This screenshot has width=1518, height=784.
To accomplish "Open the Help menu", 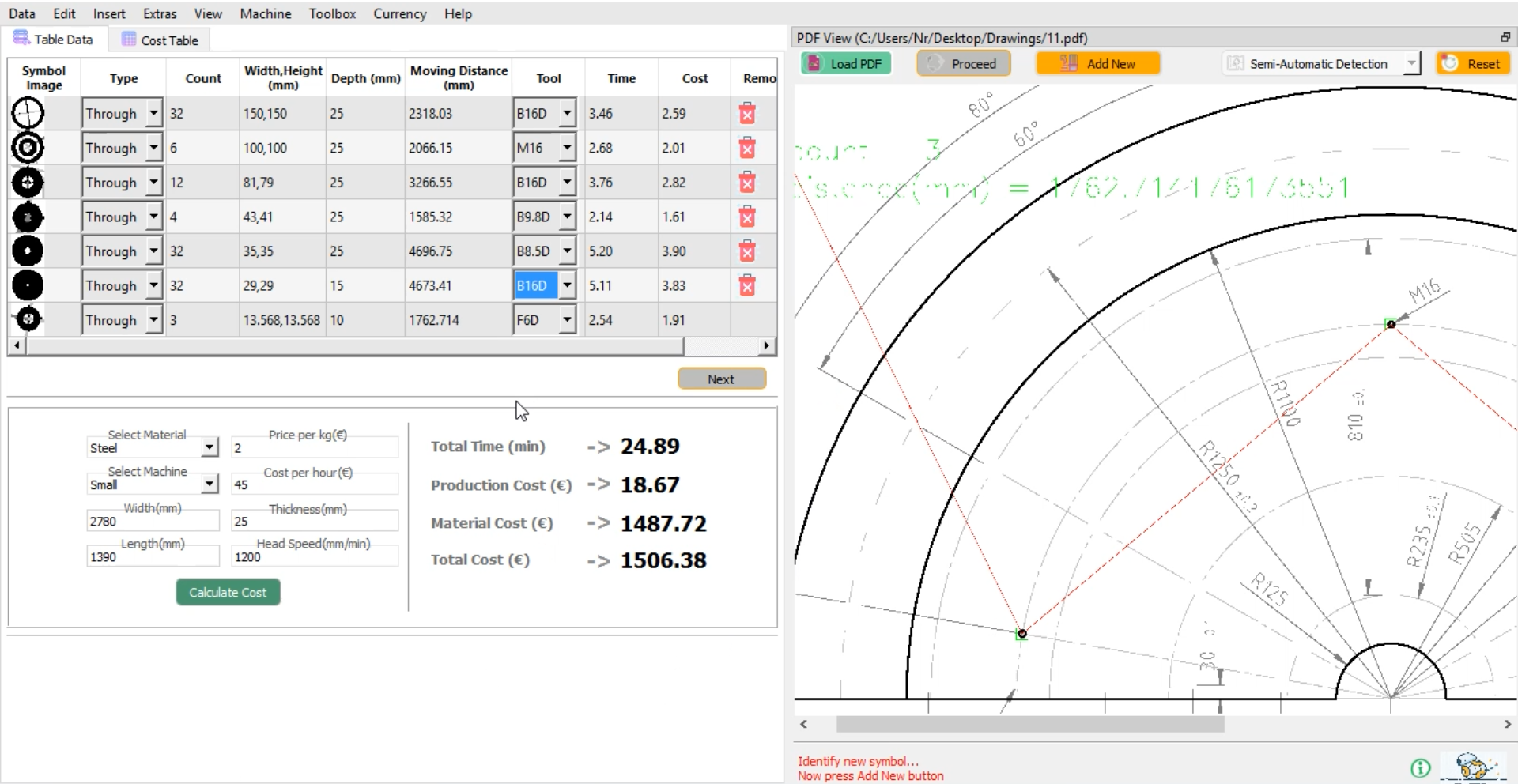I will coord(458,13).
